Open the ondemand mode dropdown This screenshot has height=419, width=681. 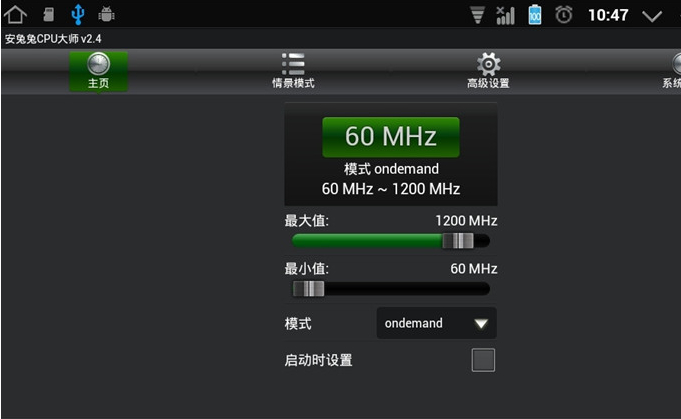[x=436, y=323]
